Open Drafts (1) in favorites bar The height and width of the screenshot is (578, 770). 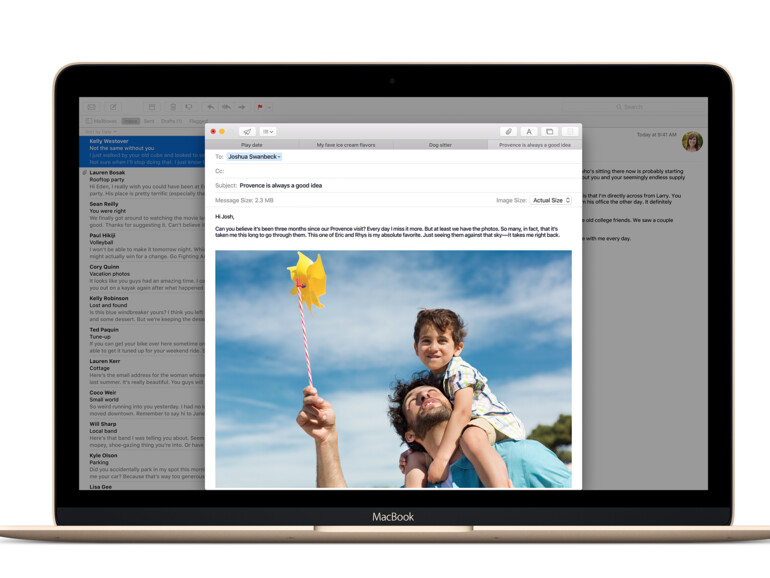coord(171,121)
